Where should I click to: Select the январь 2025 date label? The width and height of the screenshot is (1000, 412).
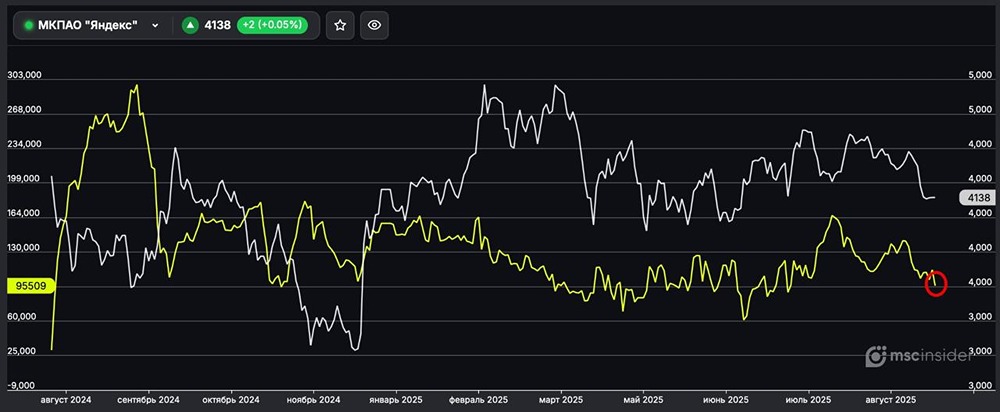(398, 398)
